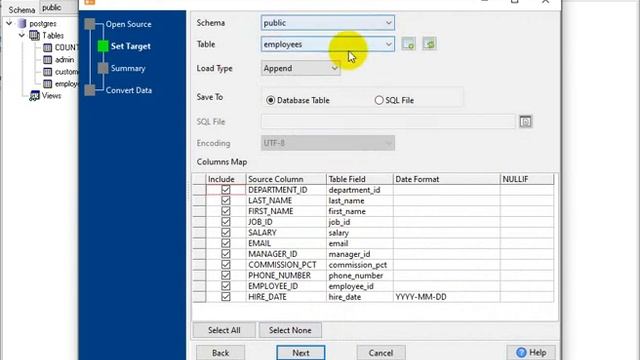This screenshot has width=640, height=360.
Task: Select the SQL File radio option
Action: pos(379,100)
